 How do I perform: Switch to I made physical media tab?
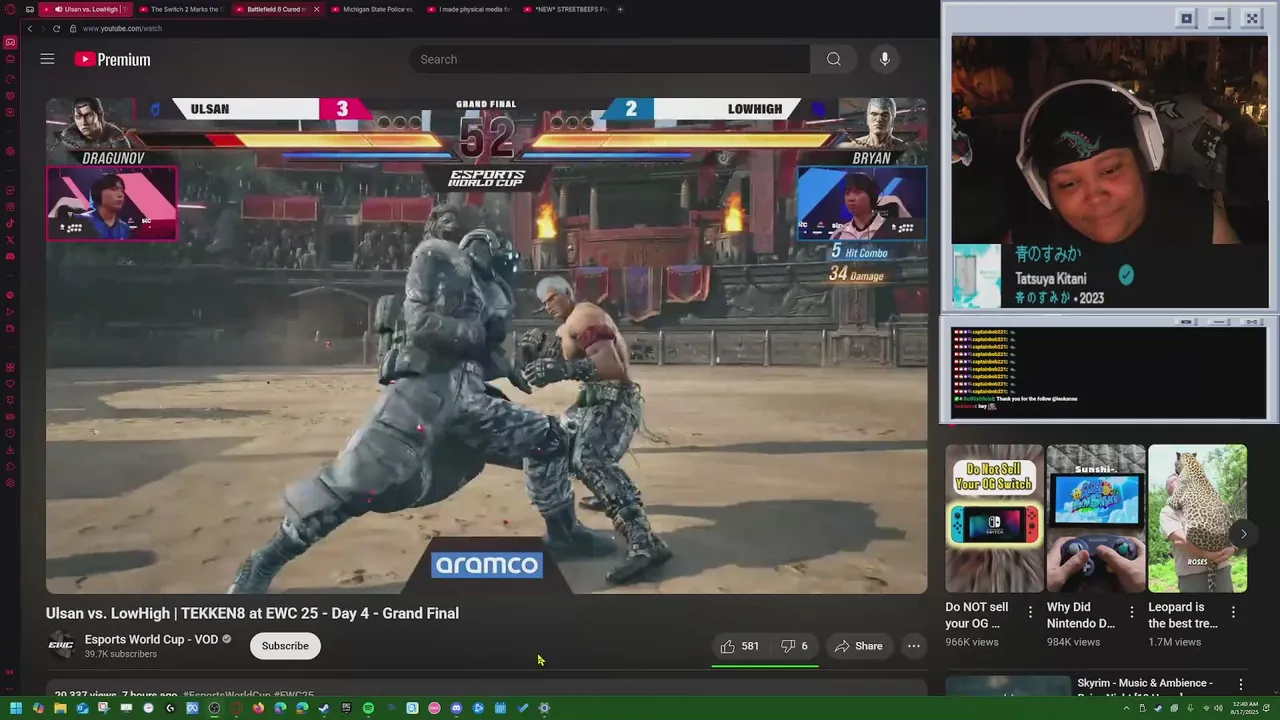tap(469, 9)
